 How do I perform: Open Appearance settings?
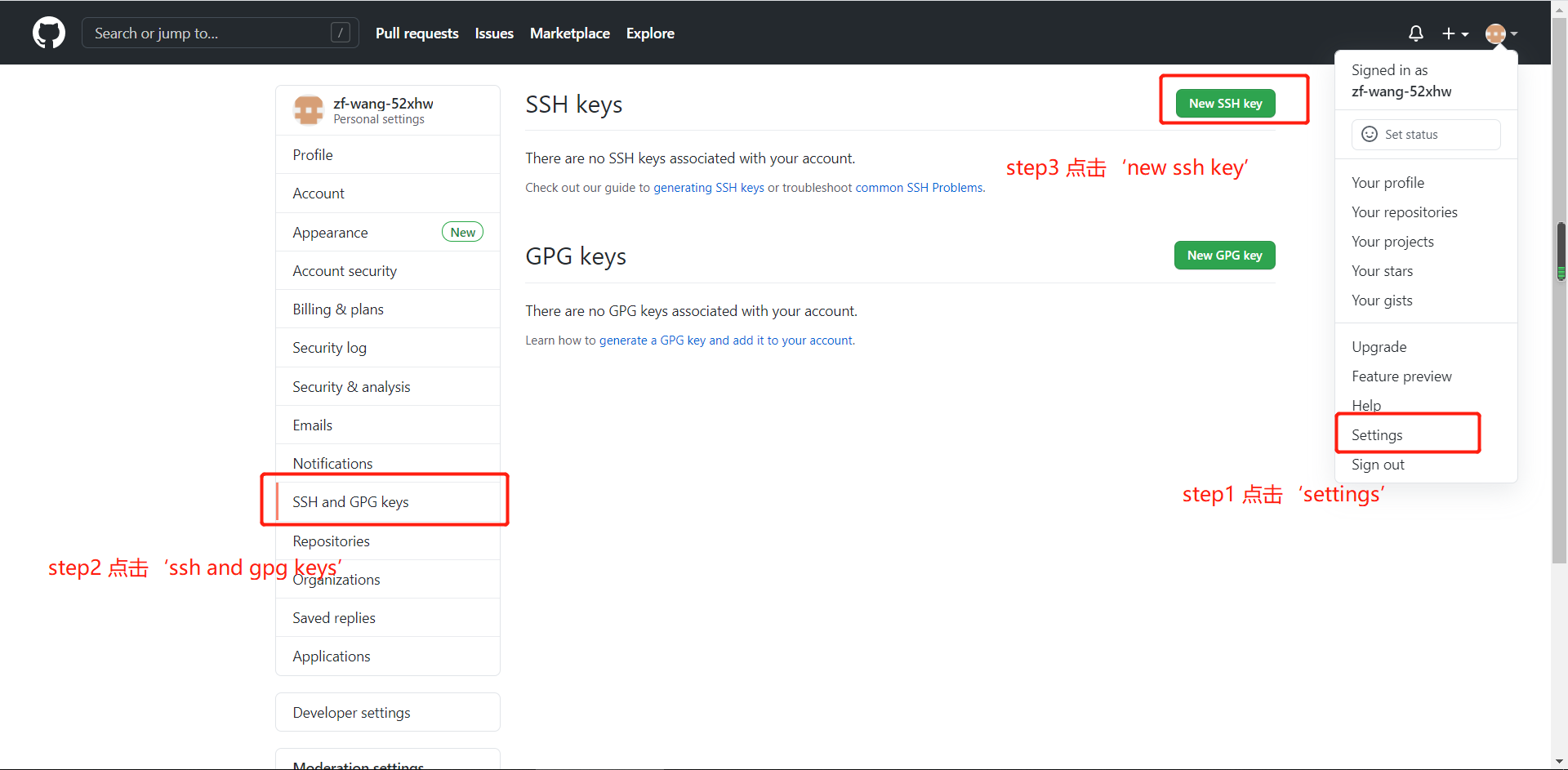coord(388,233)
